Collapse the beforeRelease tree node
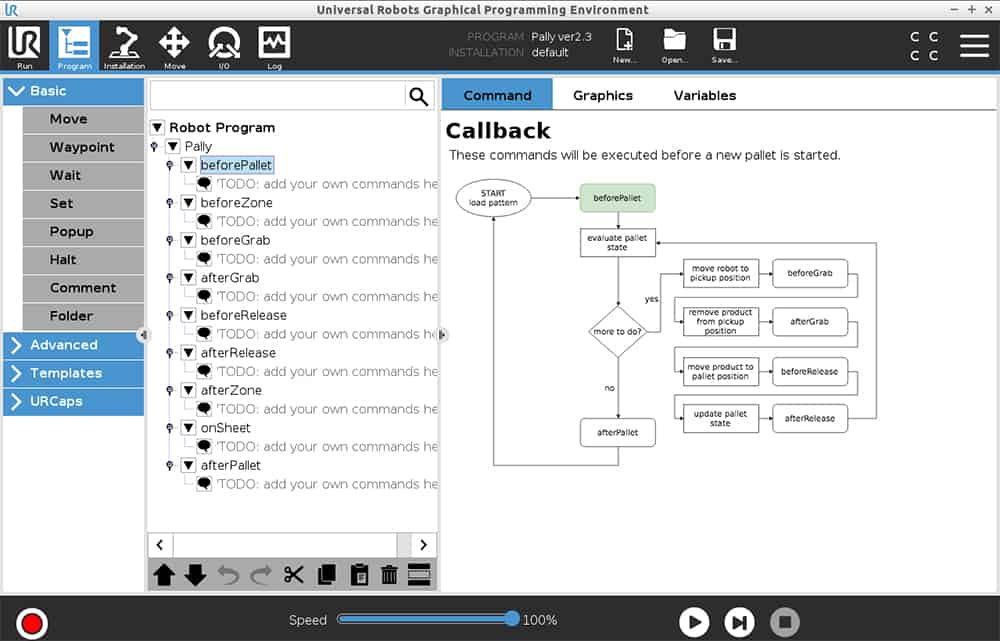 click(188, 316)
